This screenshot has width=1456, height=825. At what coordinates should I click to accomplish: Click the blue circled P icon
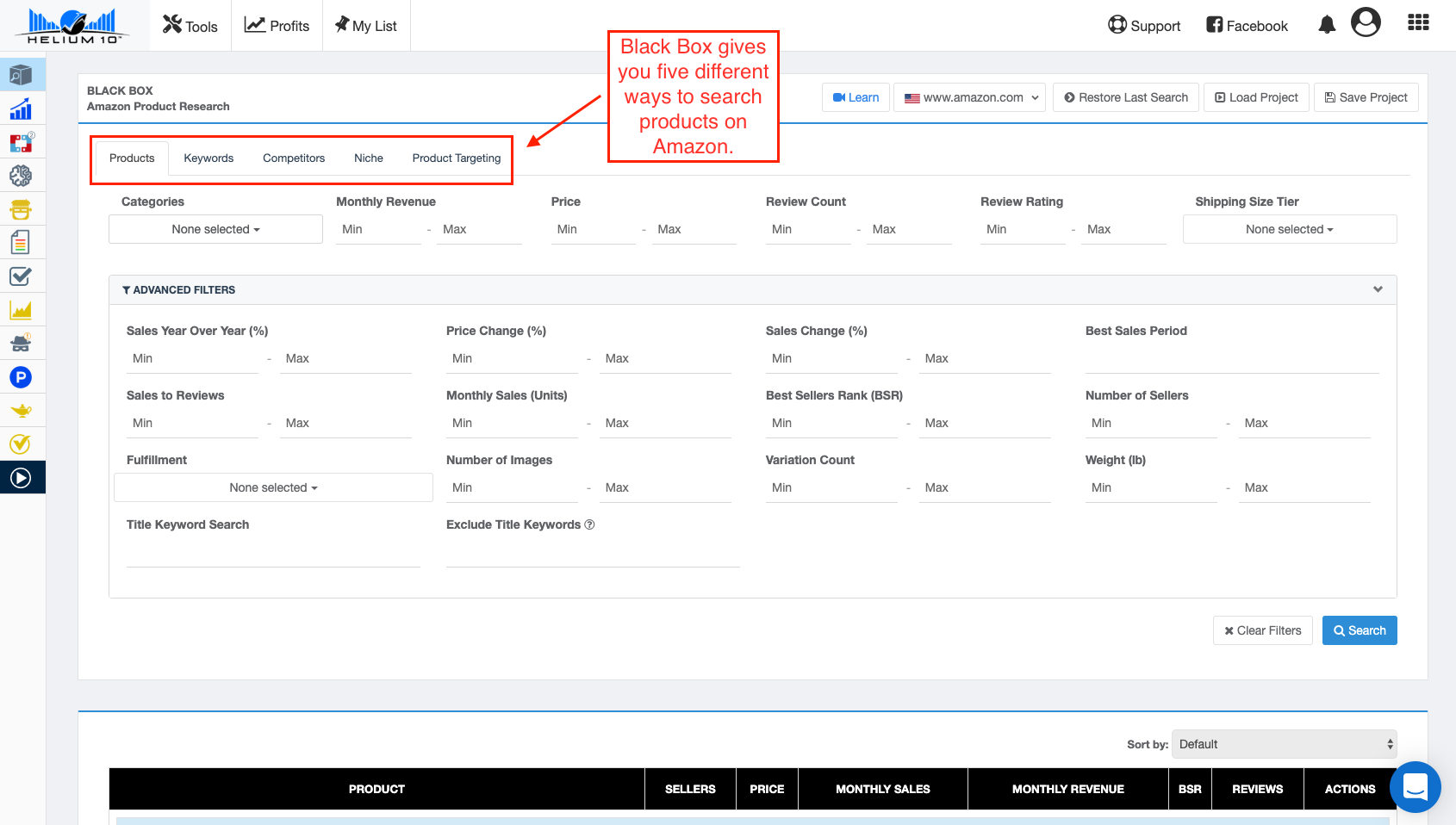point(21,377)
